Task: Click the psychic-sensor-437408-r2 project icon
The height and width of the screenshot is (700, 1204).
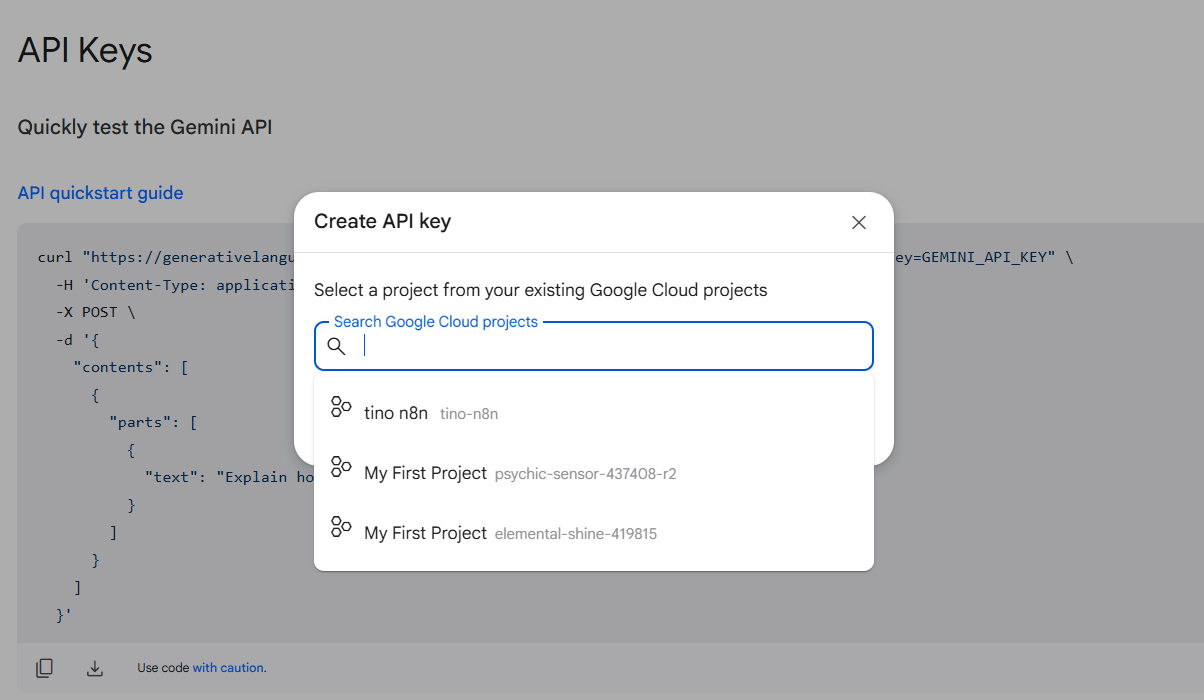Action: (341, 467)
